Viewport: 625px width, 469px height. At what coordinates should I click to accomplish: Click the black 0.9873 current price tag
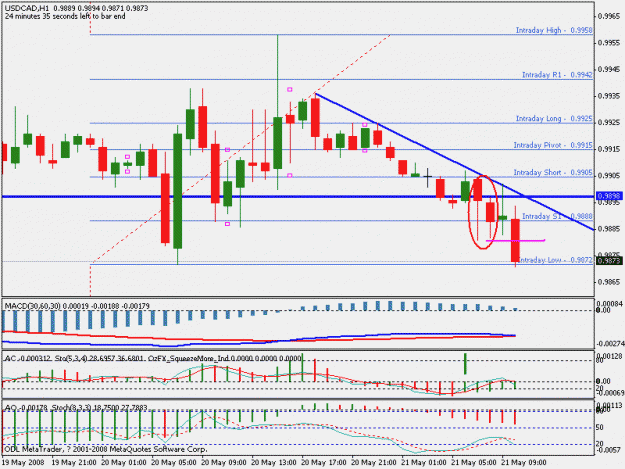pos(609,261)
